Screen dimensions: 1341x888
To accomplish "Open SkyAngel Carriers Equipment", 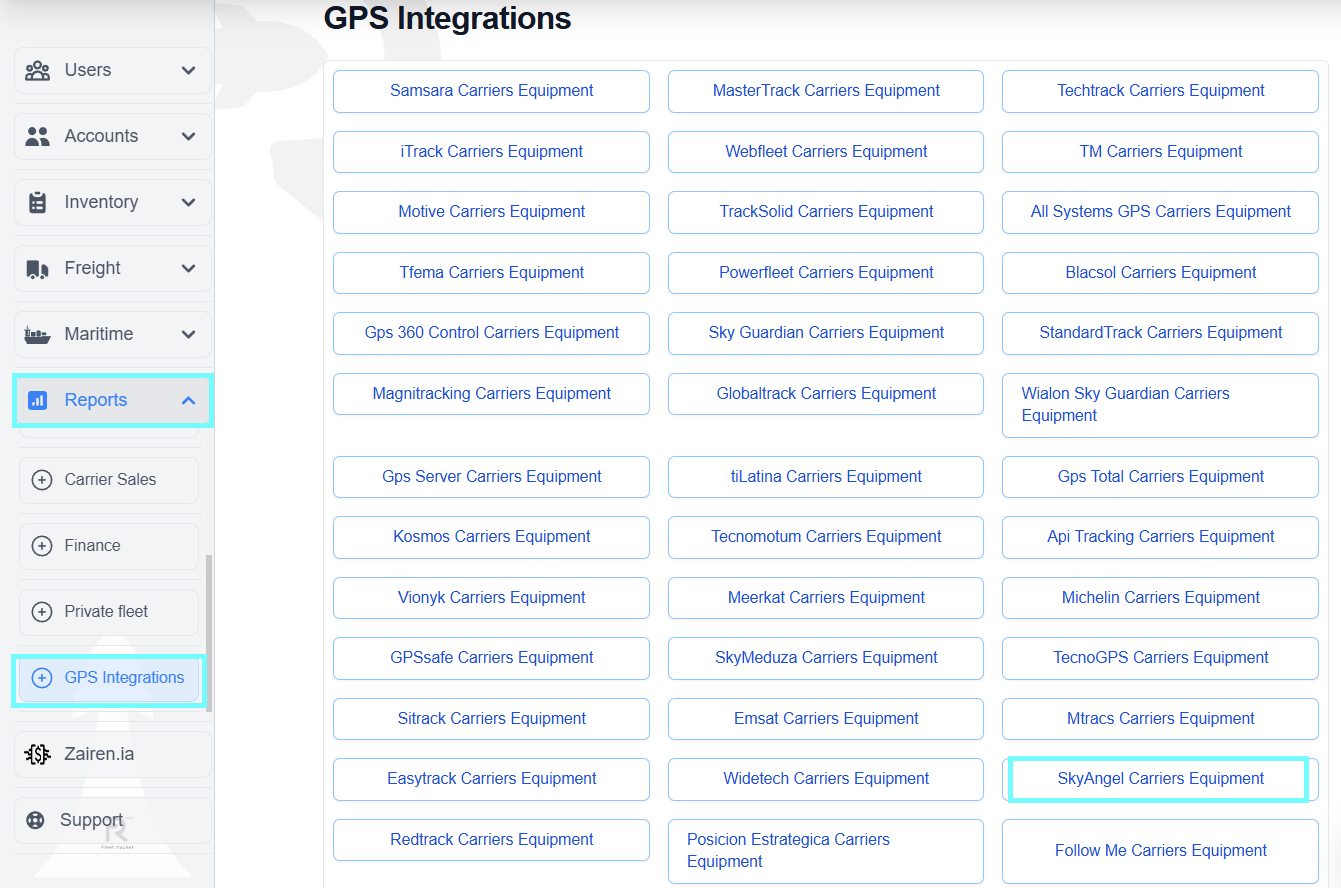I will pyautogui.click(x=1160, y=779).
